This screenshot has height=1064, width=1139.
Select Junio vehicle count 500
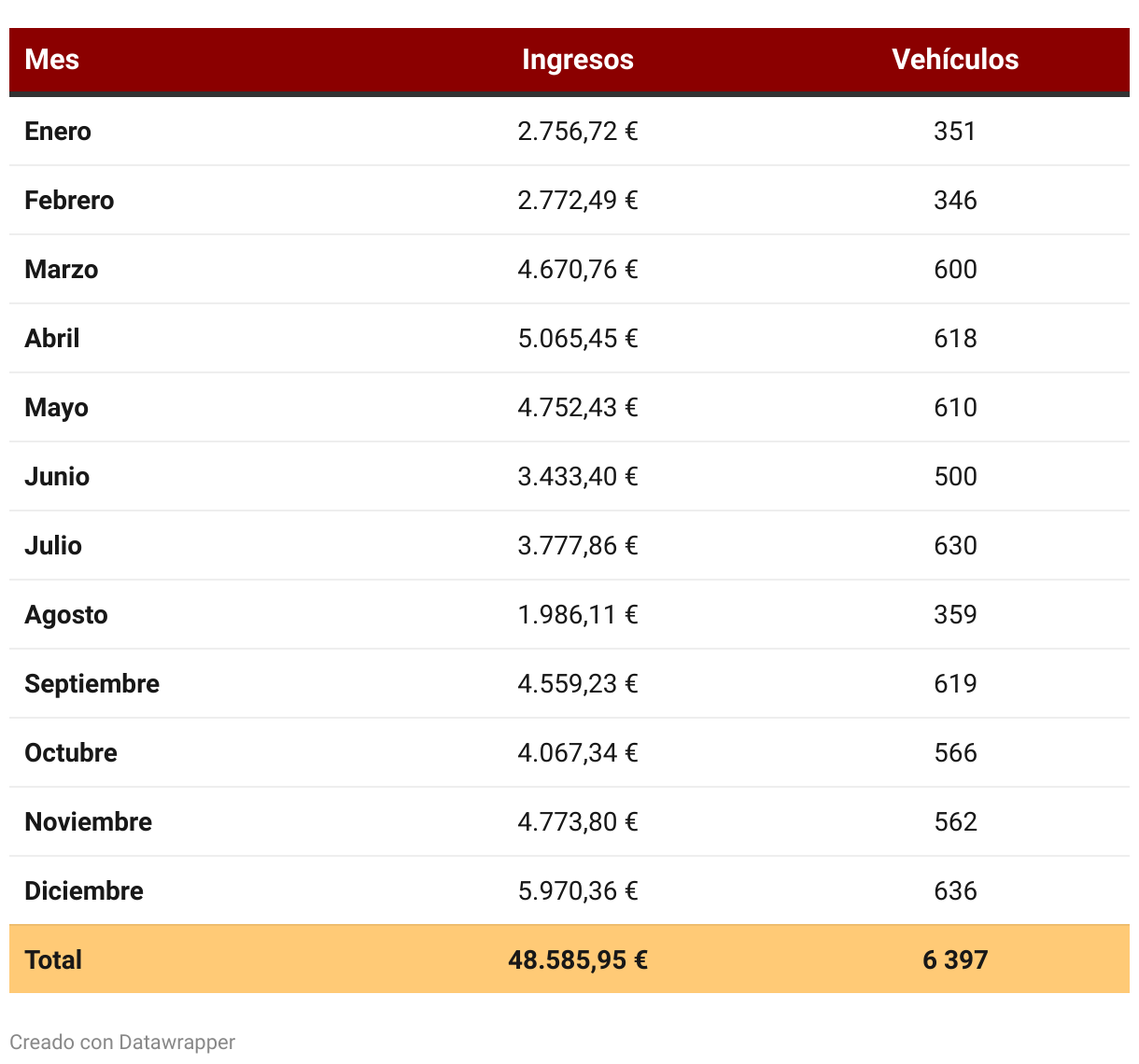click(954, 477)
